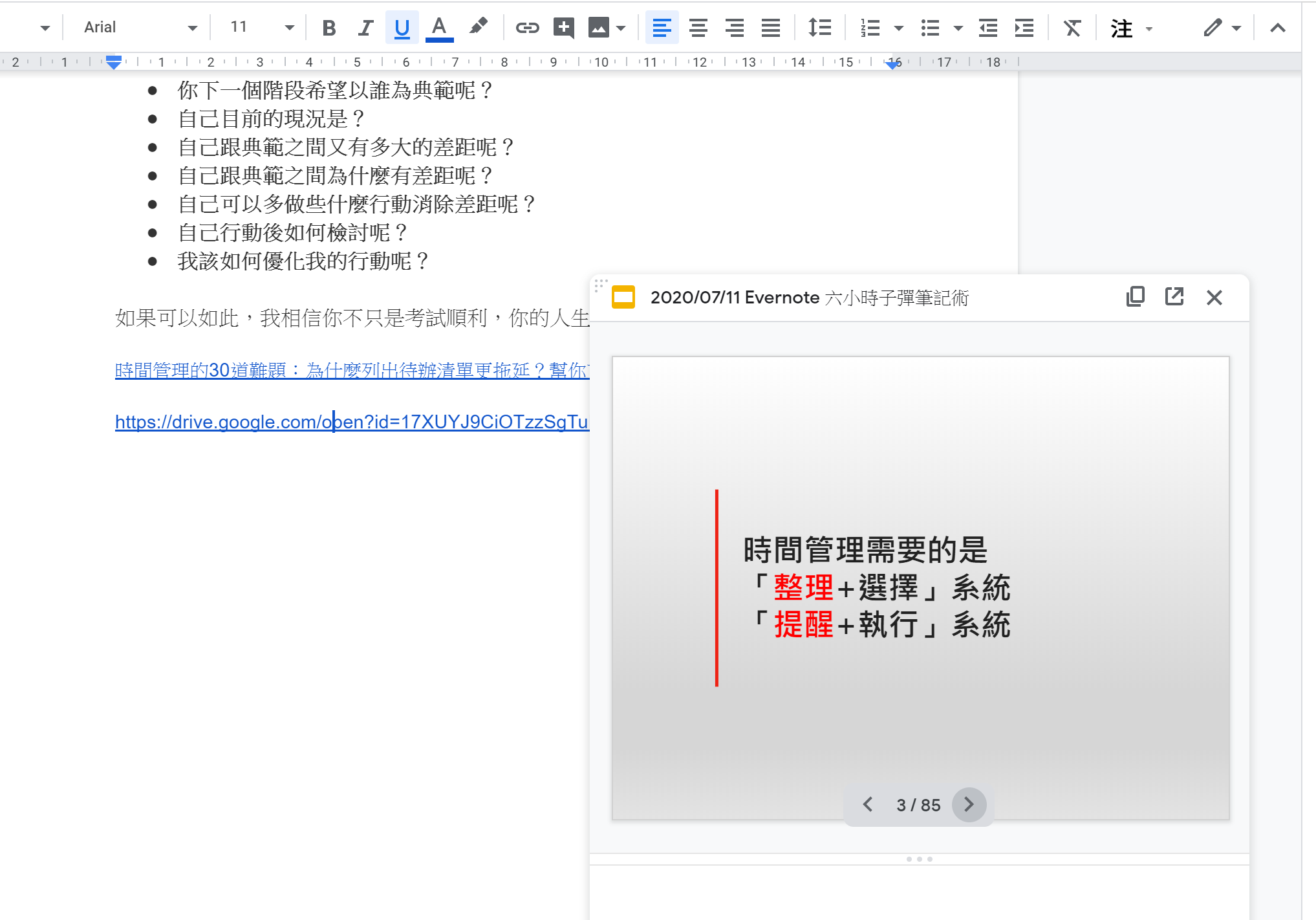Toggle italic formatting
The image size is (1316, 920).
click(x=365, y=28)
